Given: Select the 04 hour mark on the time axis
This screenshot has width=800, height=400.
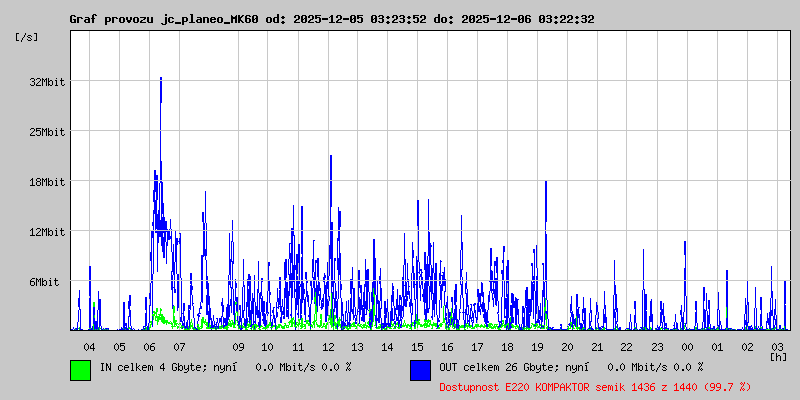Looking at the screenshot, I should point(89,346).
